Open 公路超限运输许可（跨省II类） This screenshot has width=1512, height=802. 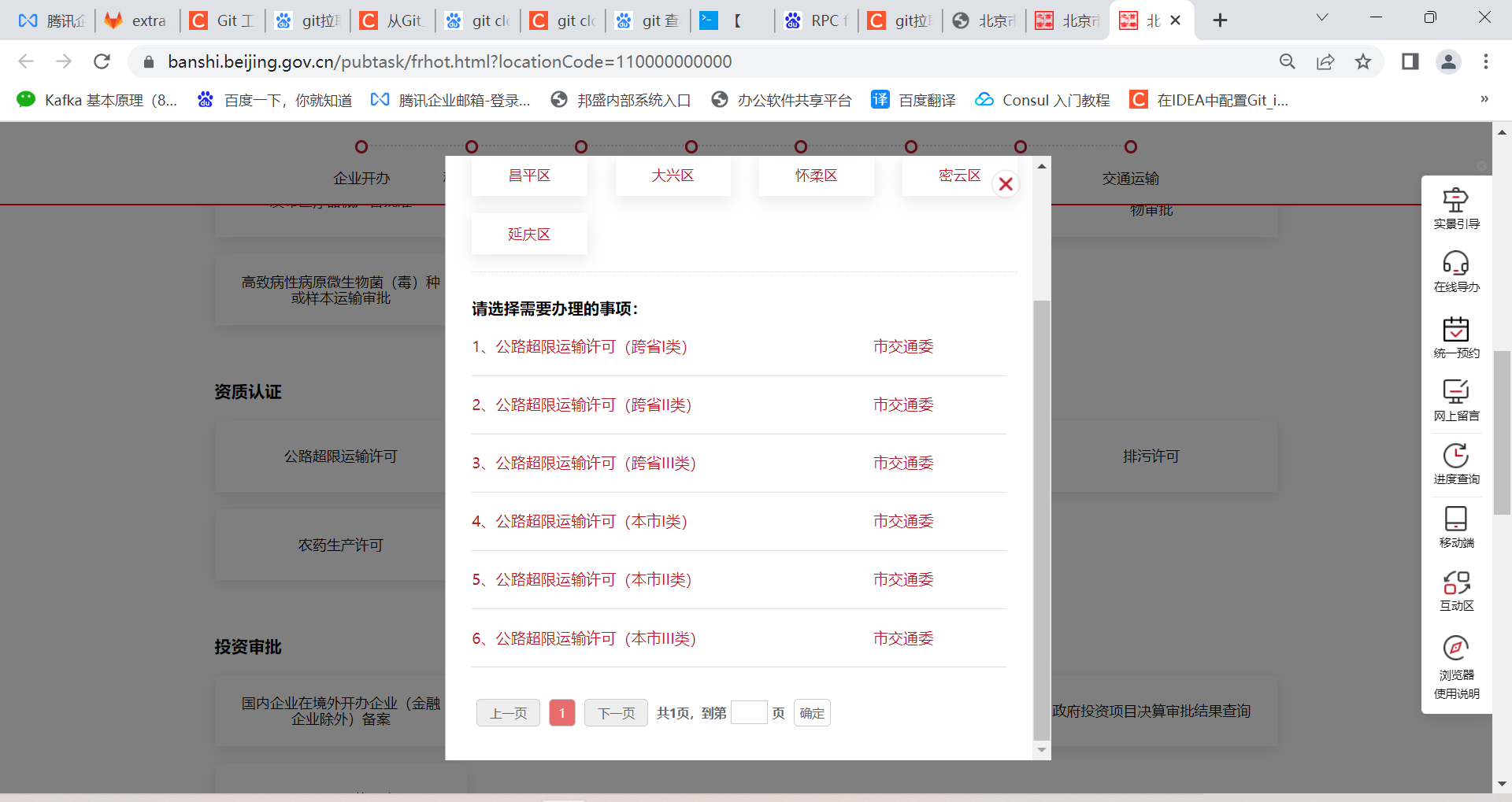point(582,405)
